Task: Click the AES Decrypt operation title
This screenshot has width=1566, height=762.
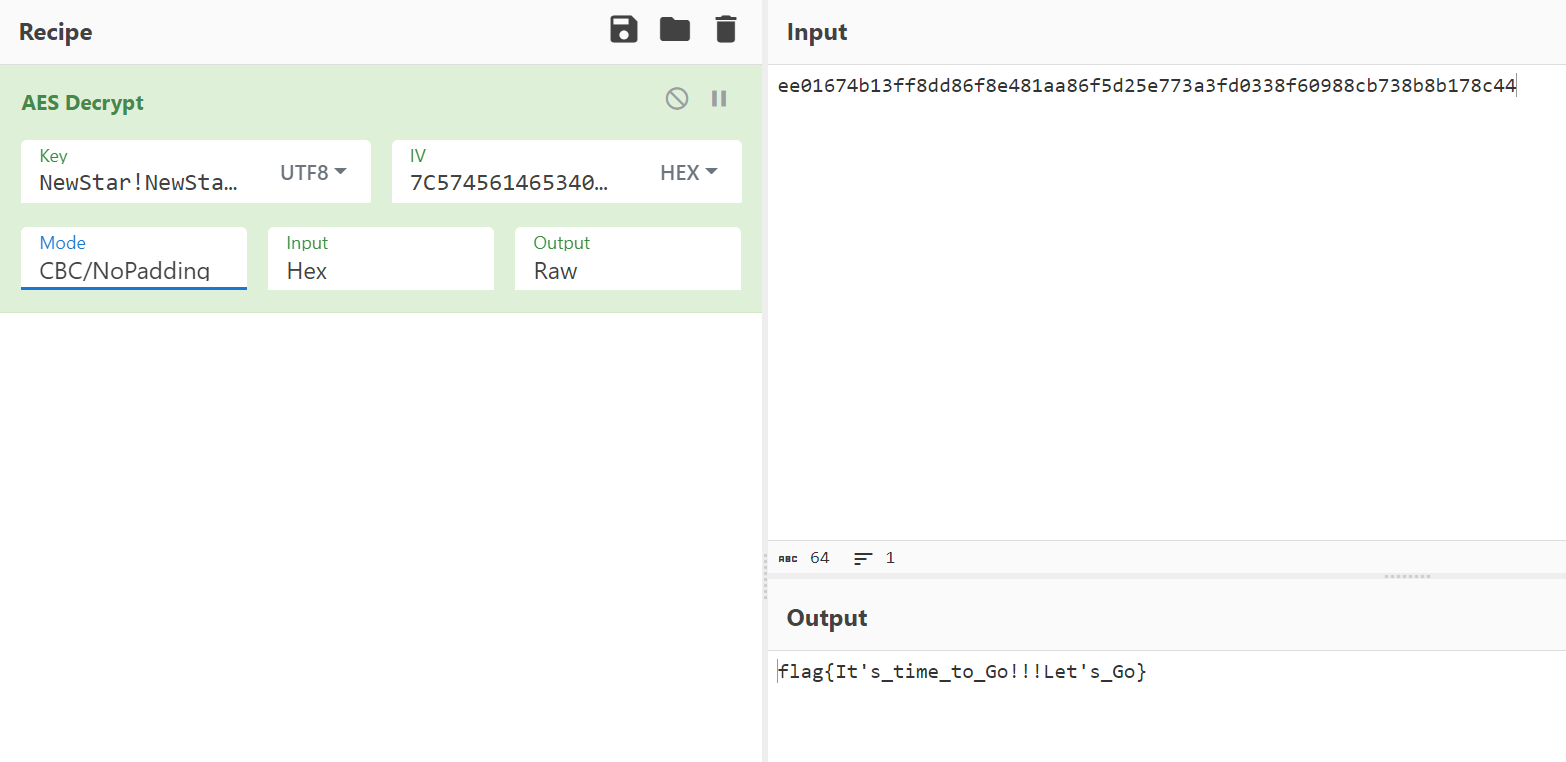Action: (83, 103)
